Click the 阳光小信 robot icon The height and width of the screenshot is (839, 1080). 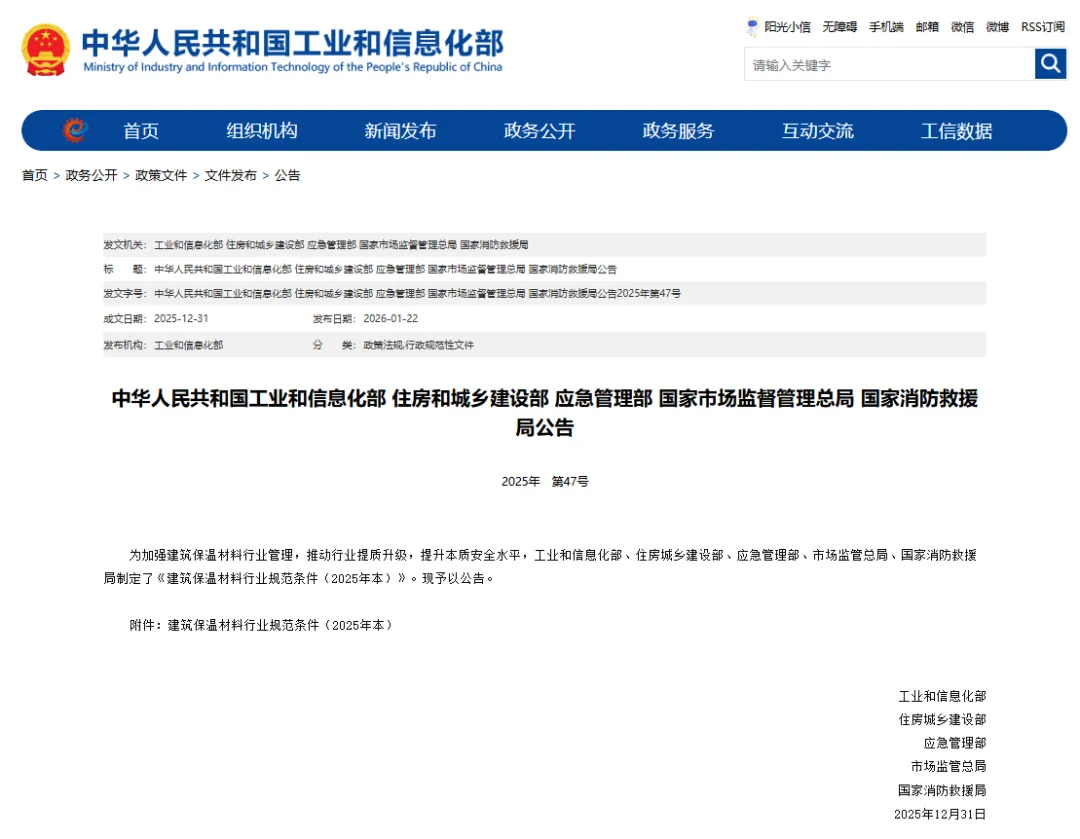pyautogui.click(x=752, y=27)
